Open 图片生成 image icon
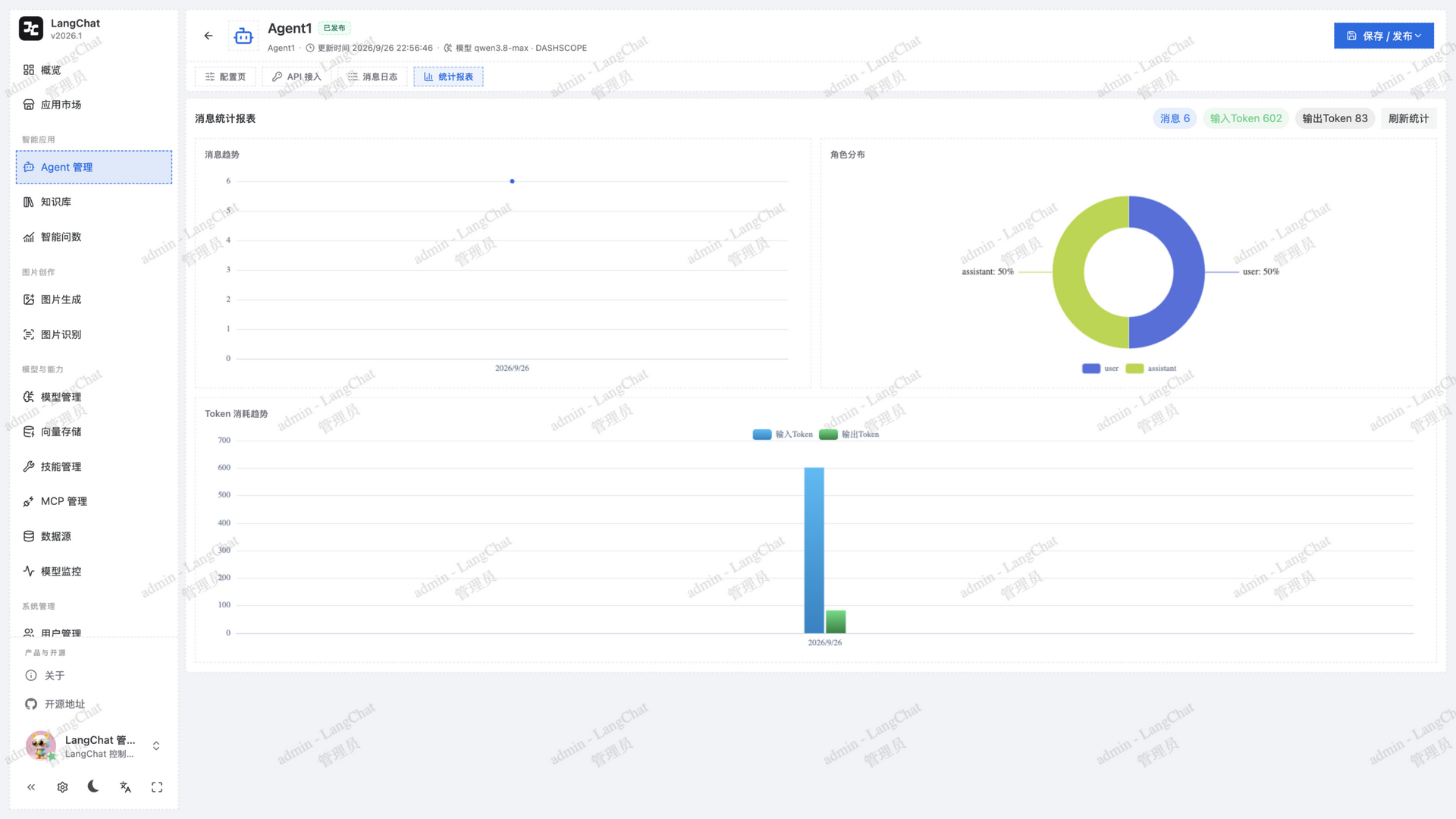 pyautogui.click(x=29, y=300)
